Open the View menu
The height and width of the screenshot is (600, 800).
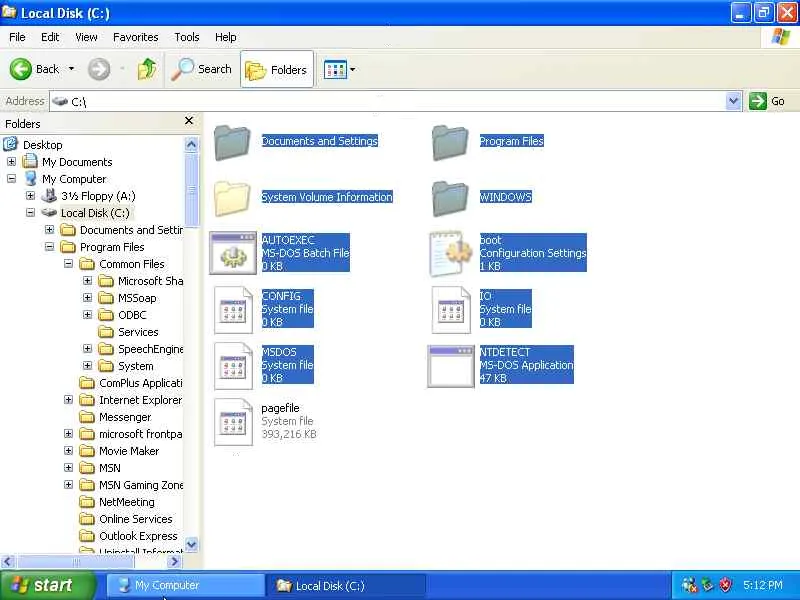(86, 37)
